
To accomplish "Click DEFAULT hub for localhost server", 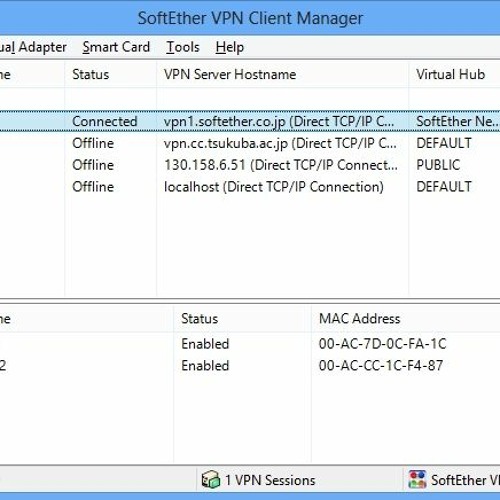I will [x=444, y=187].
